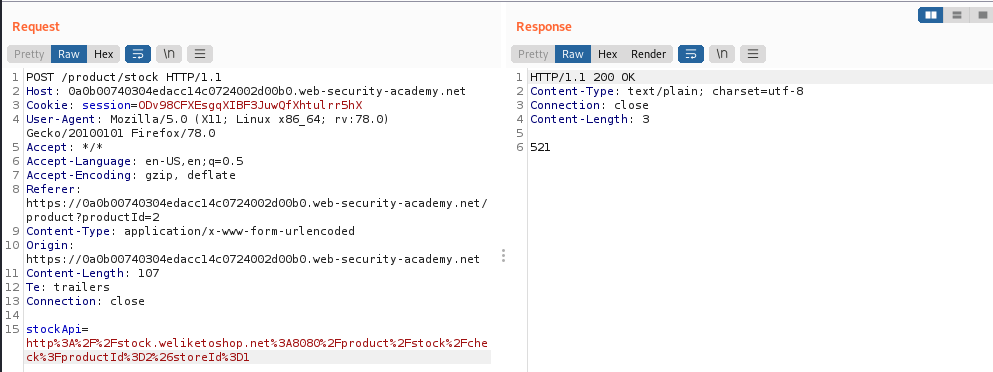
Task: Toggle word wrap in the Request panel
Action: click(137, 54)
